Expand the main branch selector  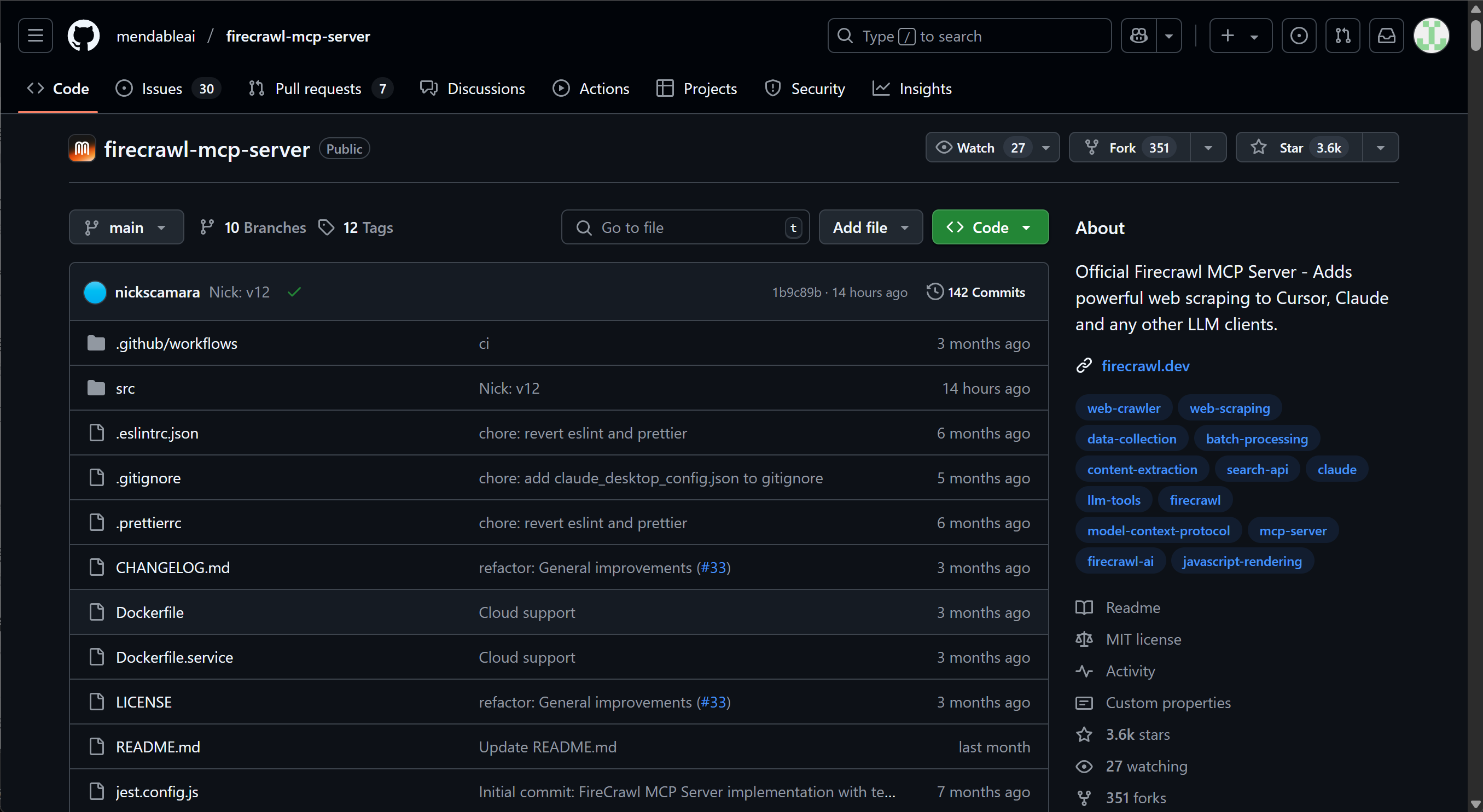[x=126, y=227]
